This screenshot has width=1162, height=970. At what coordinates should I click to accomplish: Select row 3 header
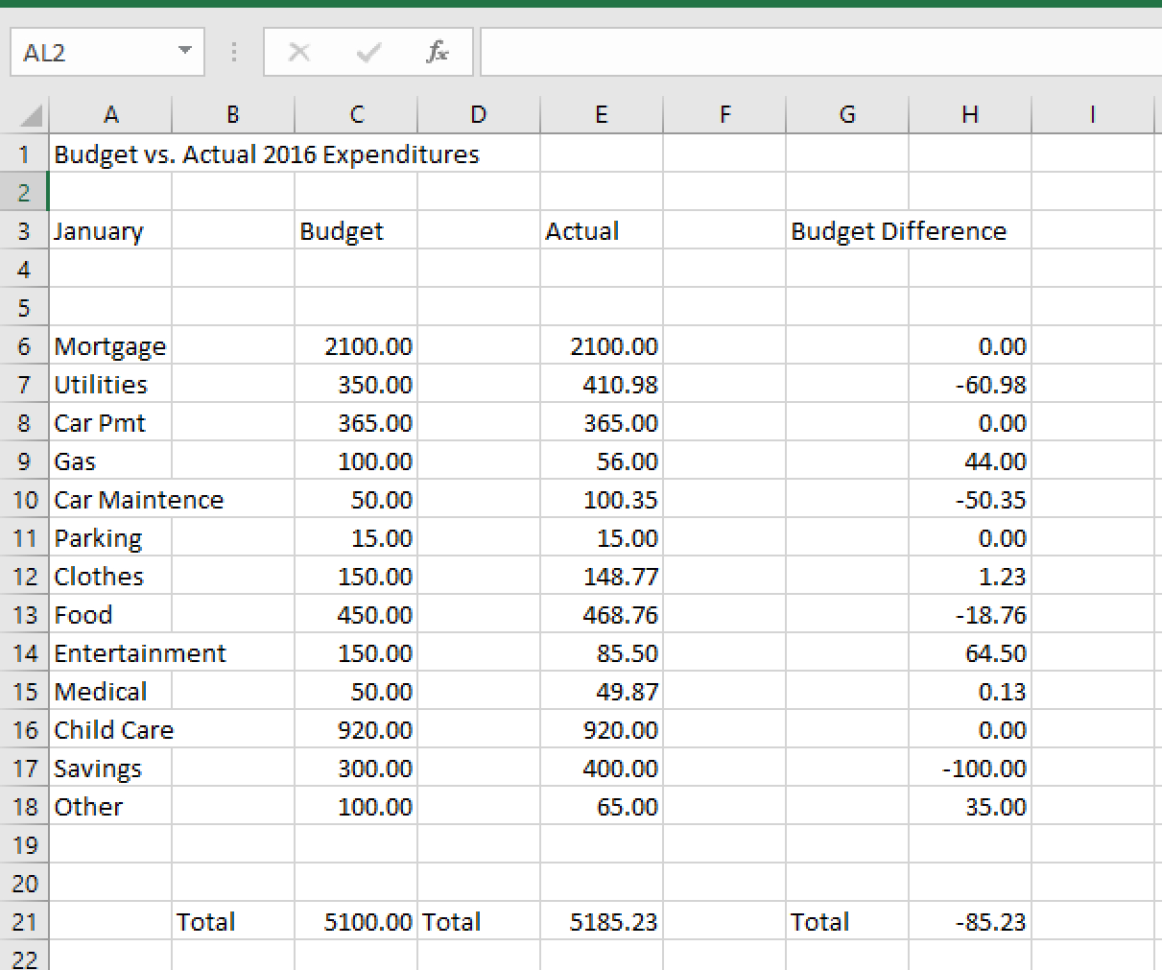(x=24, y=231)
